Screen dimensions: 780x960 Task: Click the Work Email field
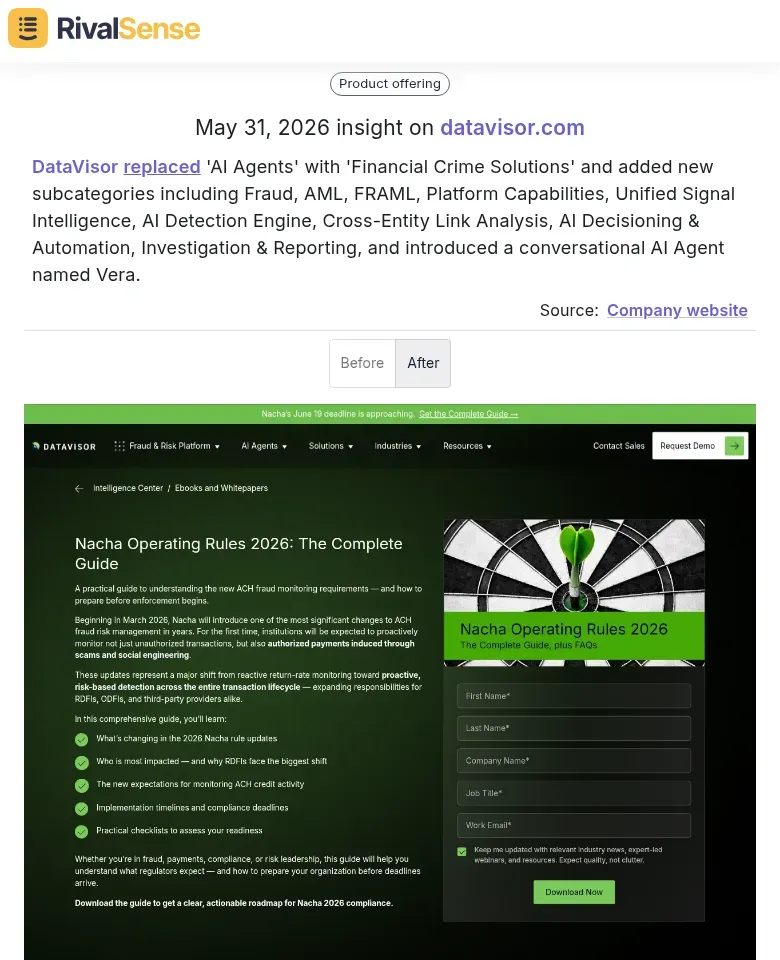(574, 825)
